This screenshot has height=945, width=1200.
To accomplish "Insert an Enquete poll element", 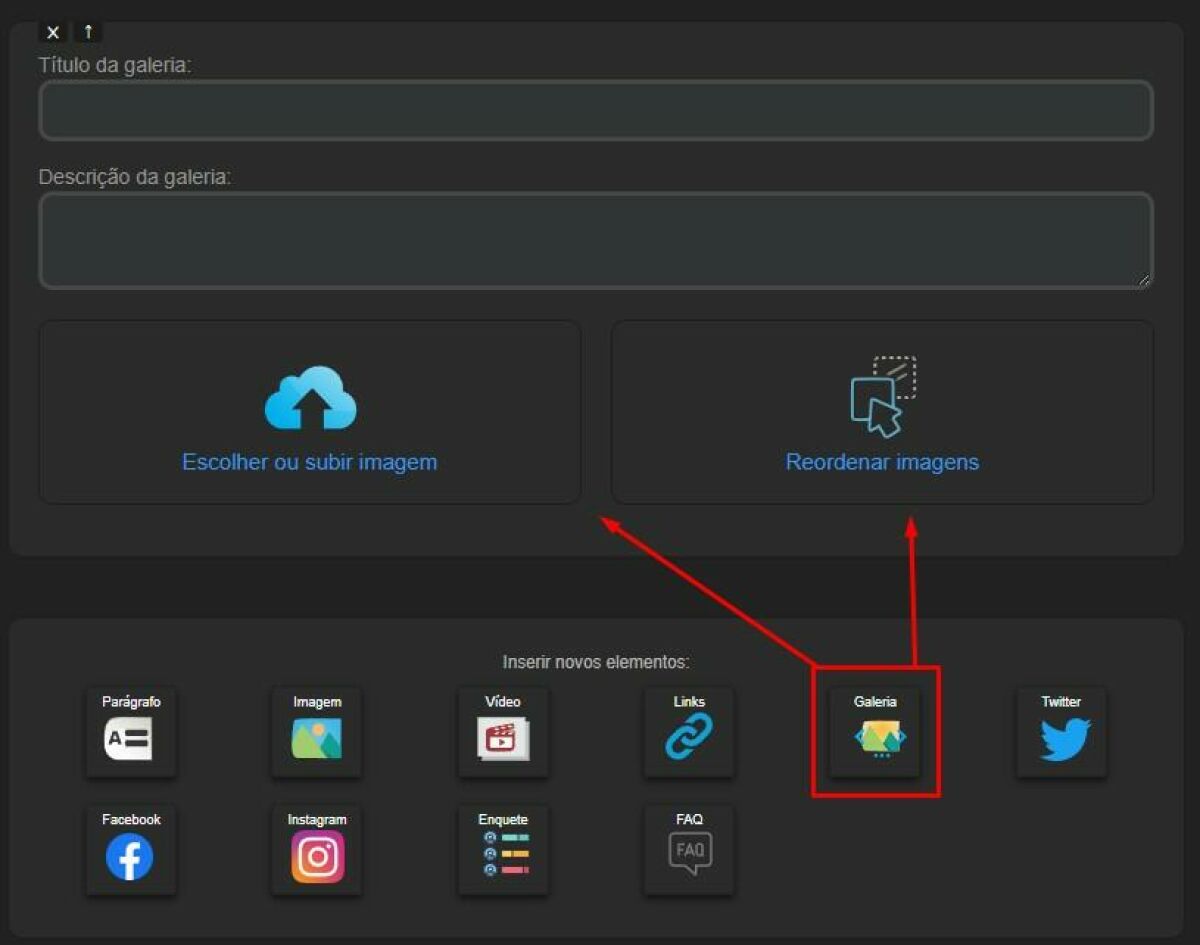I will (x=503, y=850).
